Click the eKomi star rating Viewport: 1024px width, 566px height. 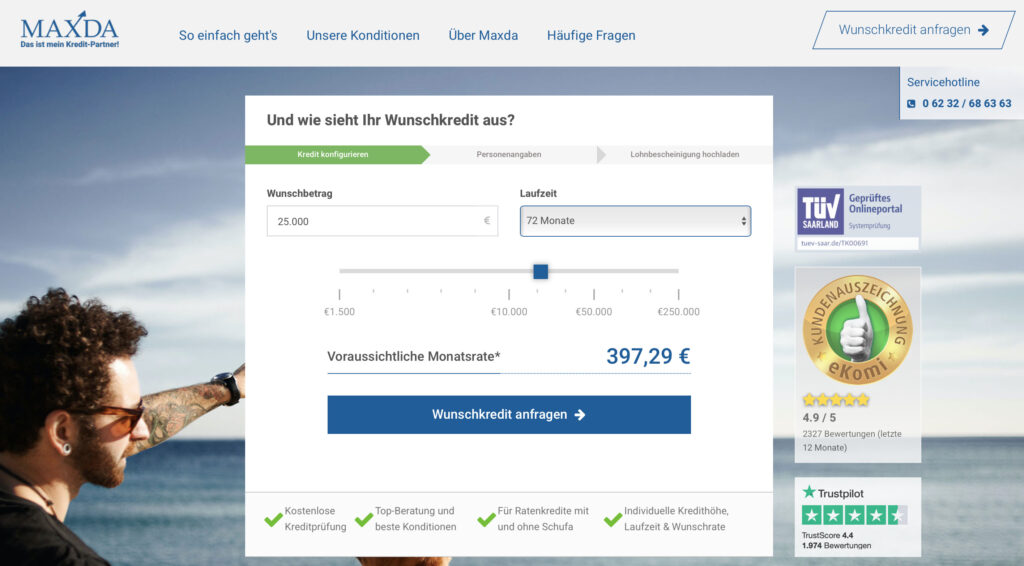(836, 400)
